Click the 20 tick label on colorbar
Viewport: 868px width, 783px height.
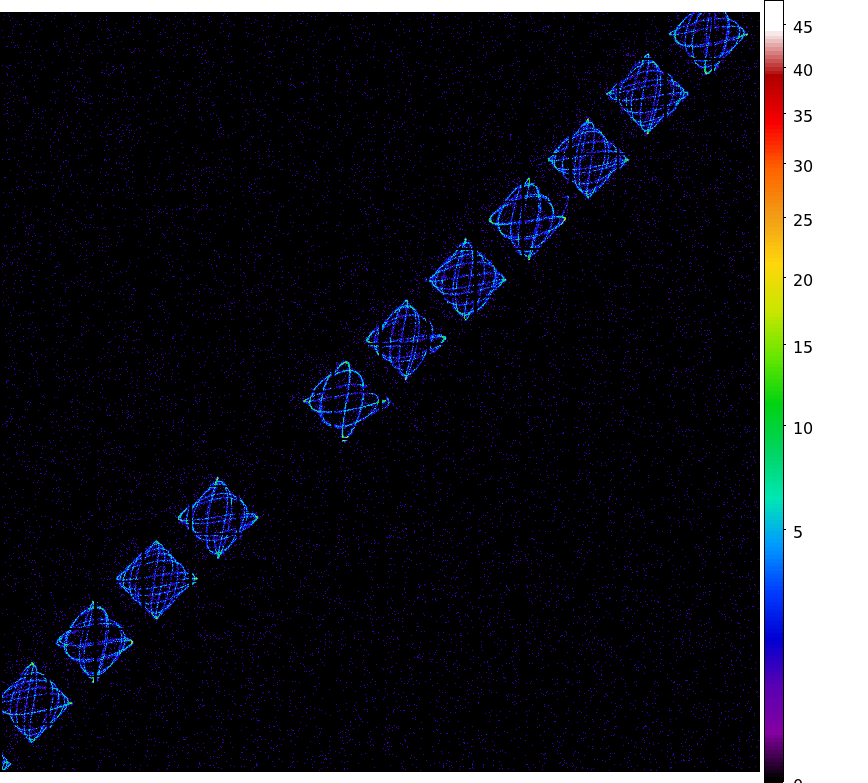[x=802, y=280]
